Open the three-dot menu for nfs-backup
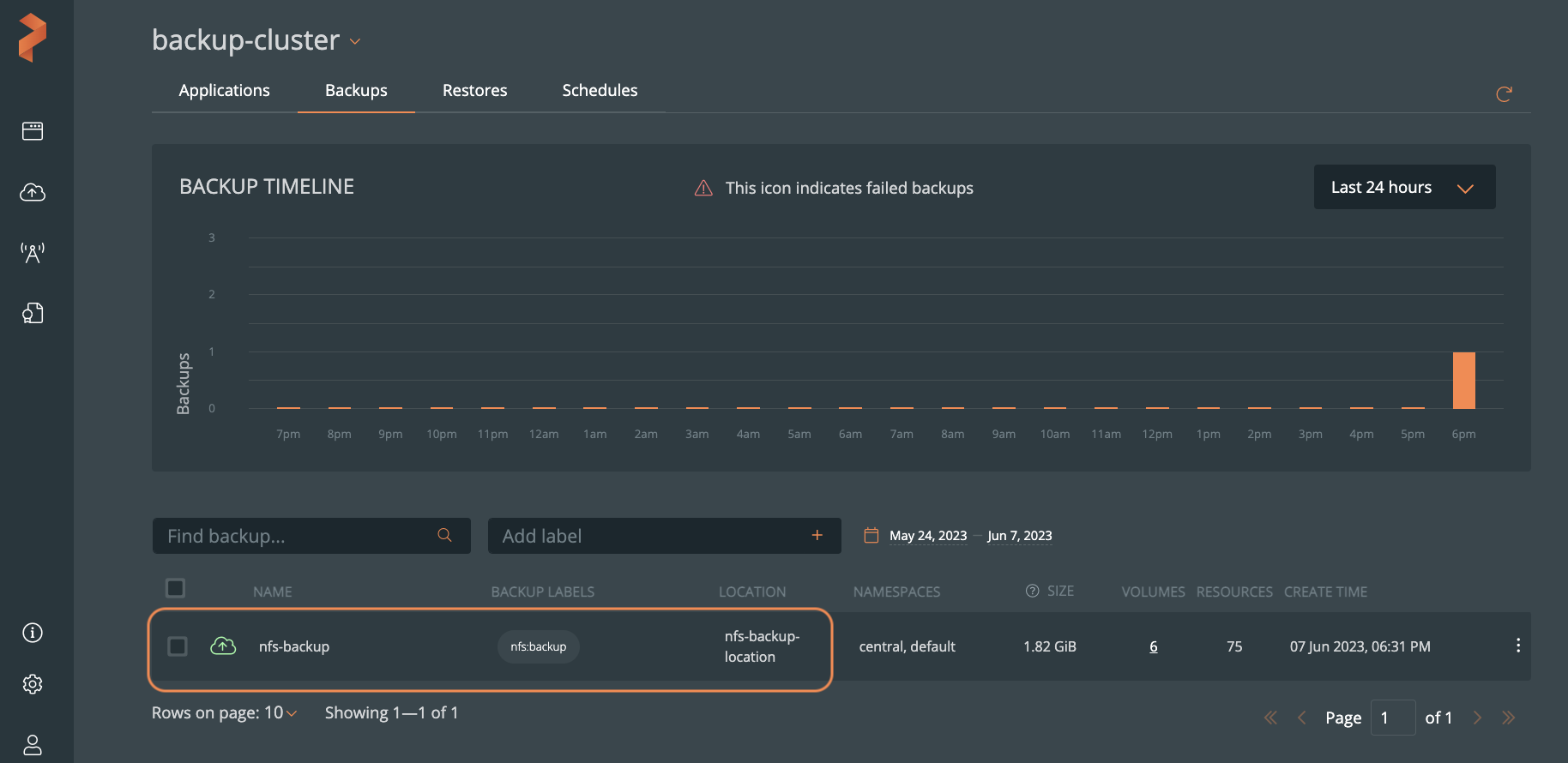1568x763 pixels. (x=1517, y=646)
